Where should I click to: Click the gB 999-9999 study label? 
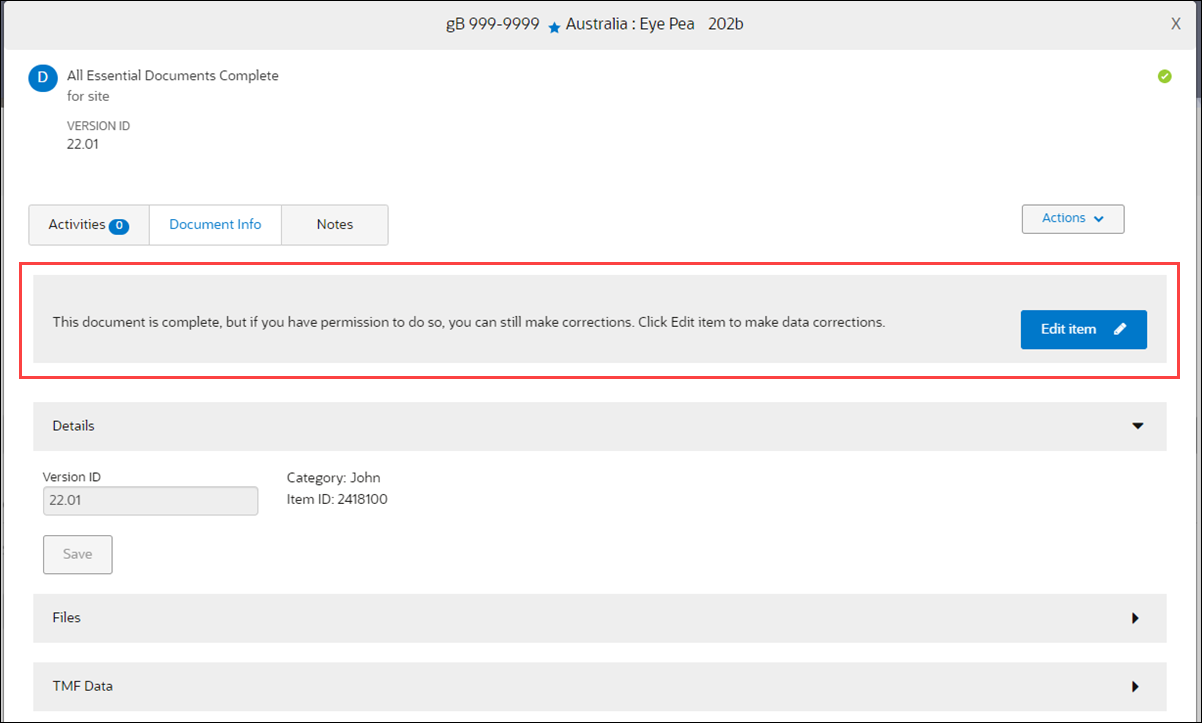(491, 23)
